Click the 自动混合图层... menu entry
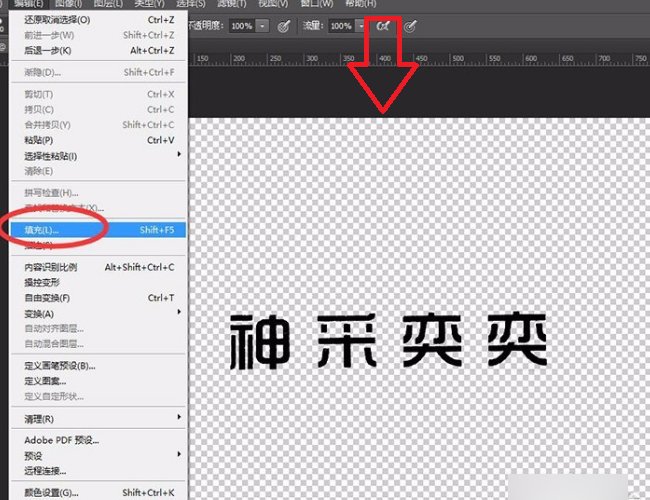The image size is (650, 500). pos(99,344)
